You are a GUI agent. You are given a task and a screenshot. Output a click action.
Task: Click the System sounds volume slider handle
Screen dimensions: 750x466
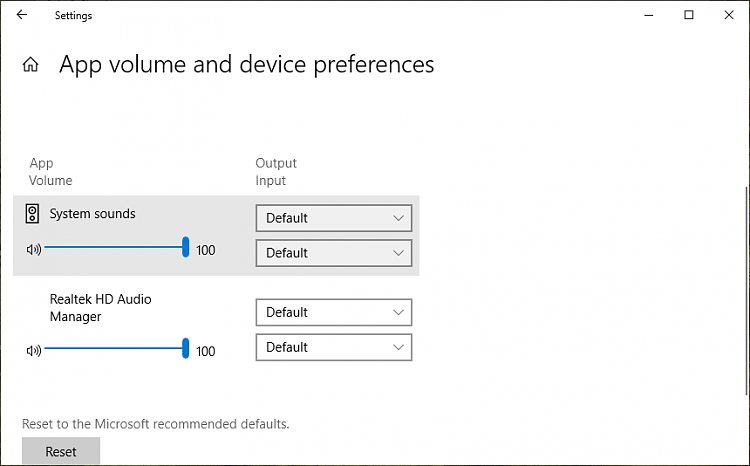coord(186,248)
